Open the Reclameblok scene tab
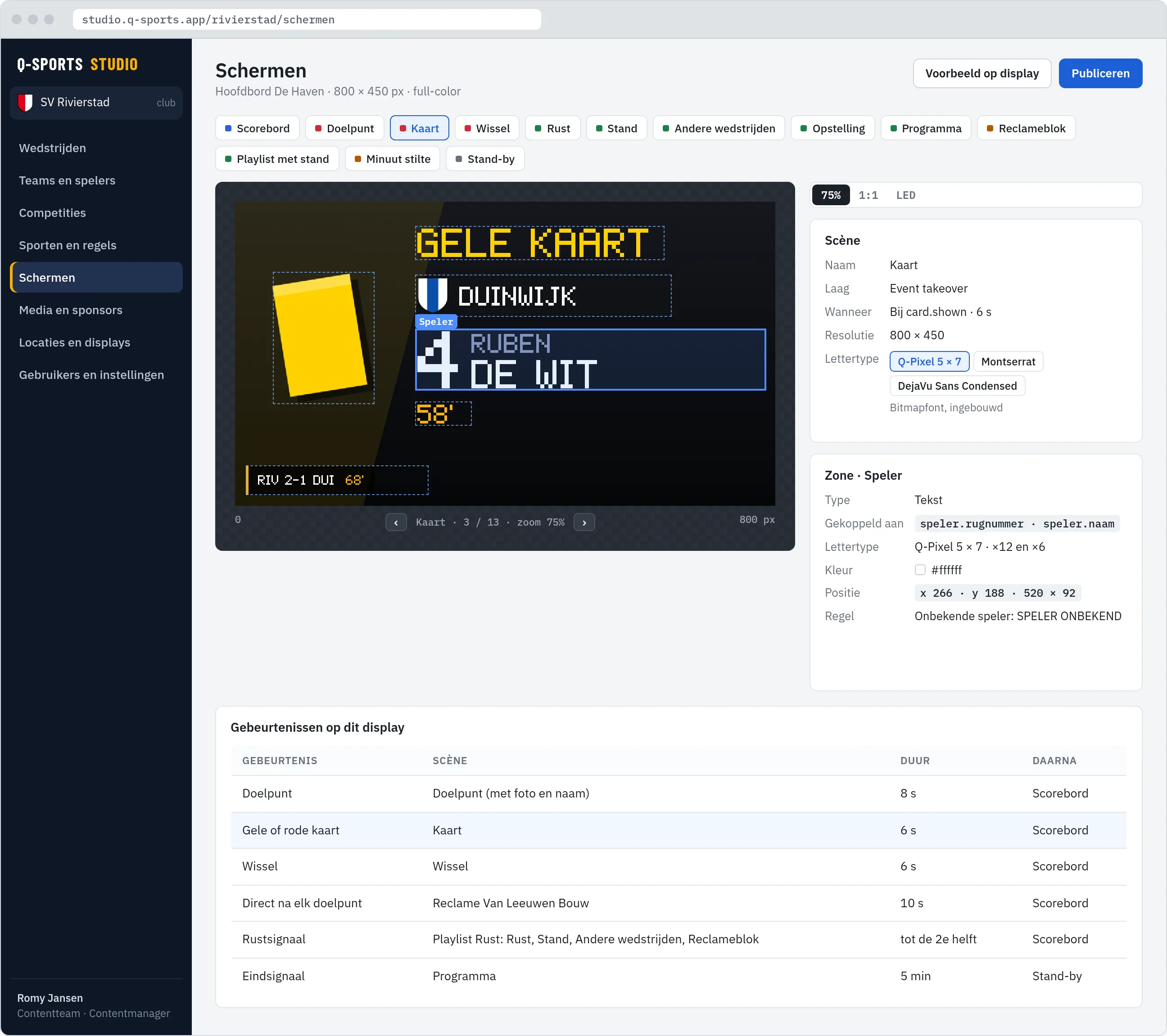This screenshot has height=1036, width=1167. pyautogui.click(x=1026, y=128)
